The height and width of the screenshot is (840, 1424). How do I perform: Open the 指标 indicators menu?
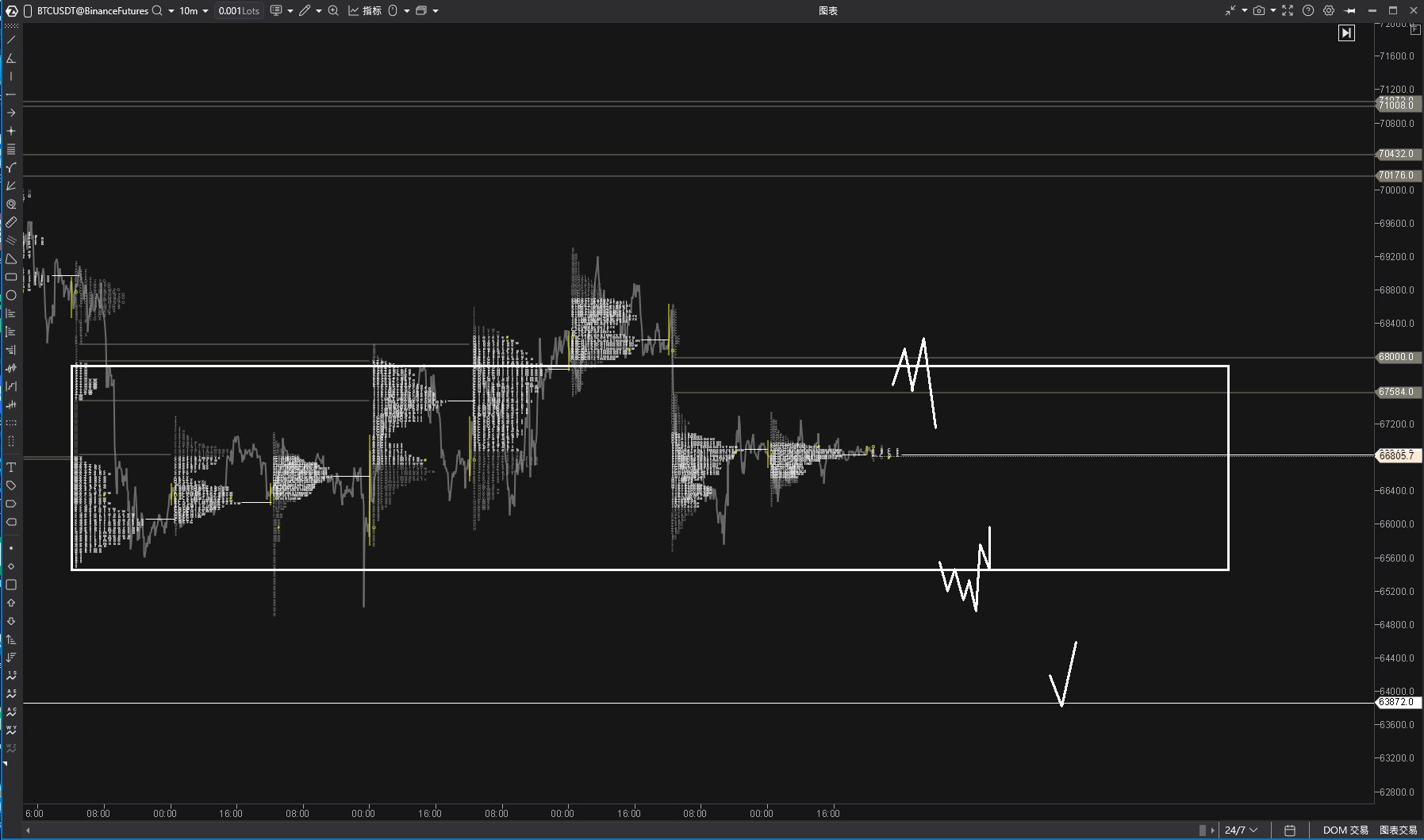(x=365, y=10)
